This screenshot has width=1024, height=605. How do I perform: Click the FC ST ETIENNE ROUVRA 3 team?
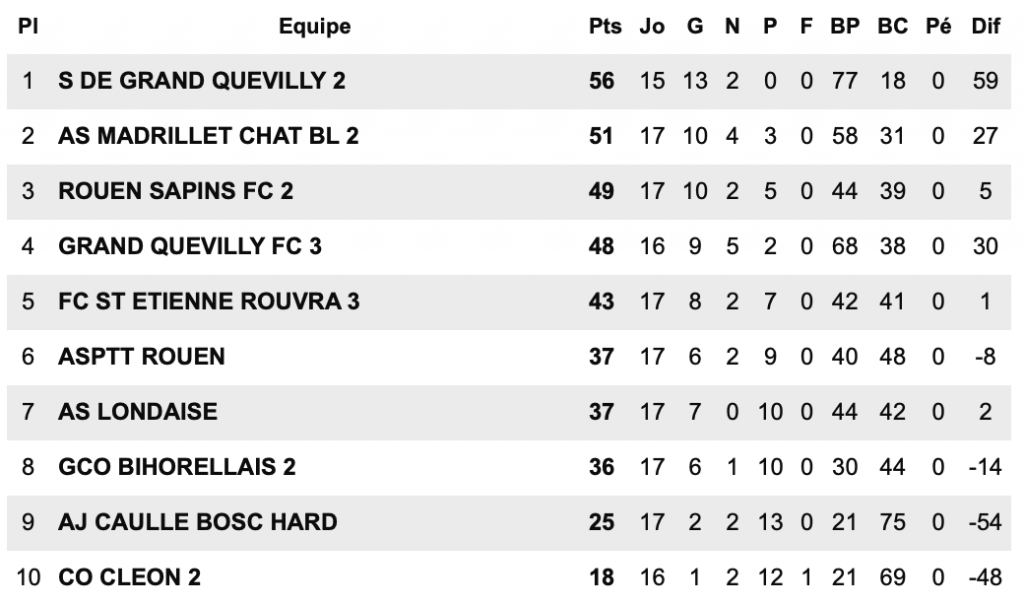(209, 301)
